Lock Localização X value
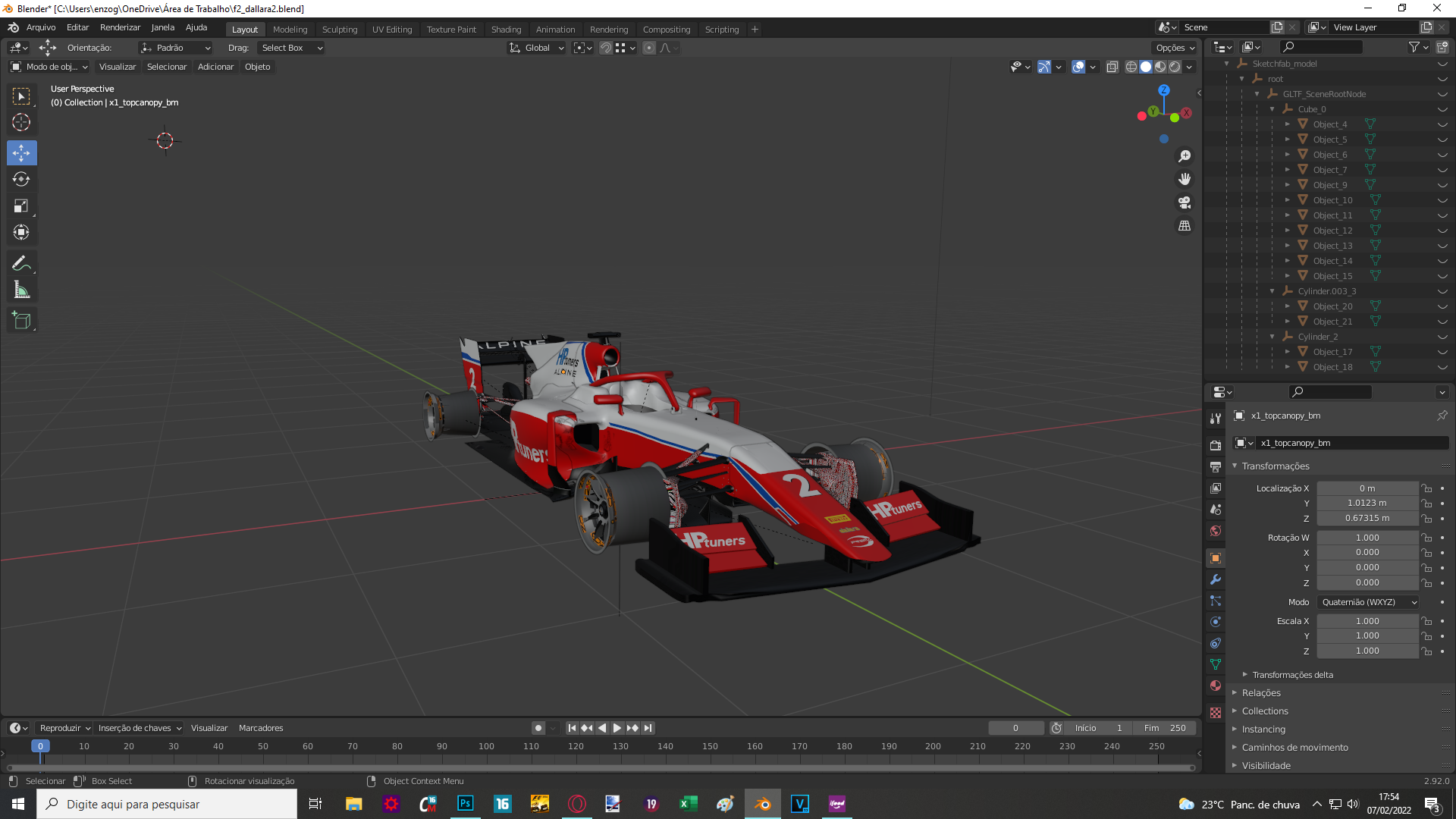This screenshot has width=1456, height=819. (1426, 488)
